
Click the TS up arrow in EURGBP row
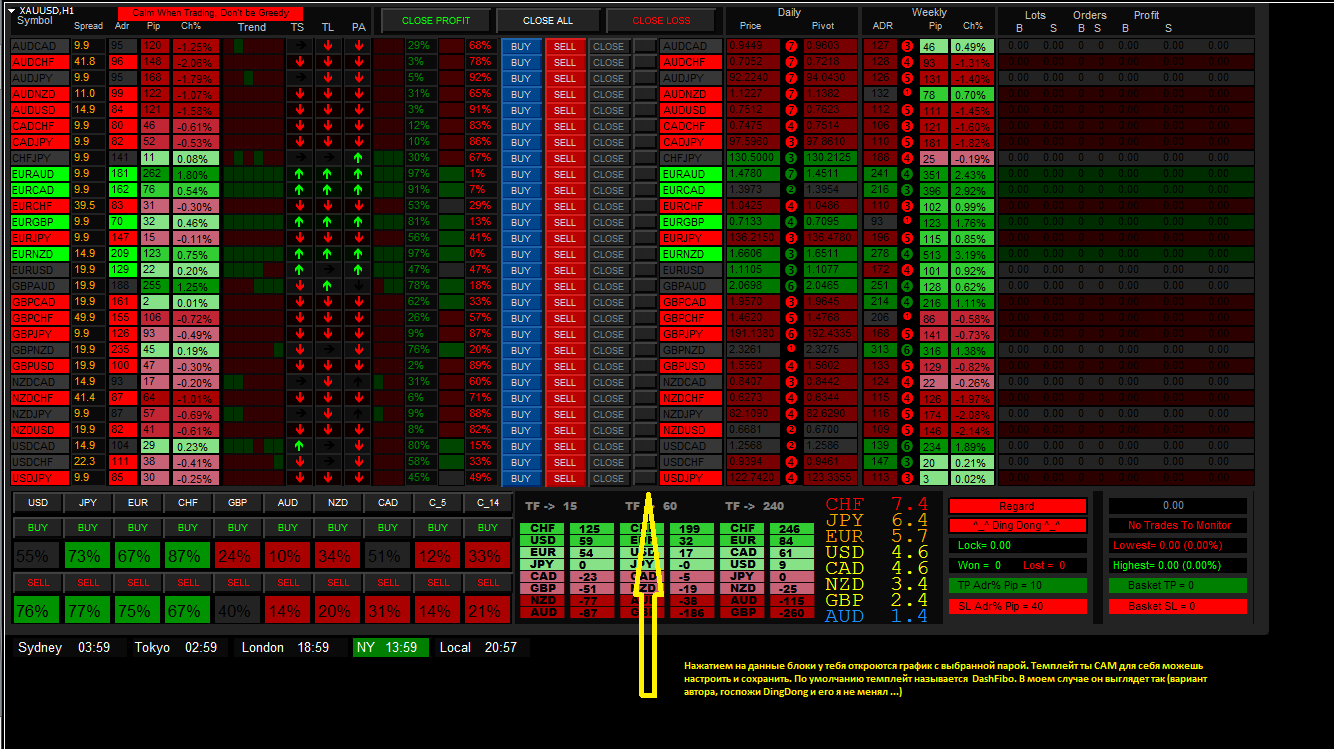[298, 222]
